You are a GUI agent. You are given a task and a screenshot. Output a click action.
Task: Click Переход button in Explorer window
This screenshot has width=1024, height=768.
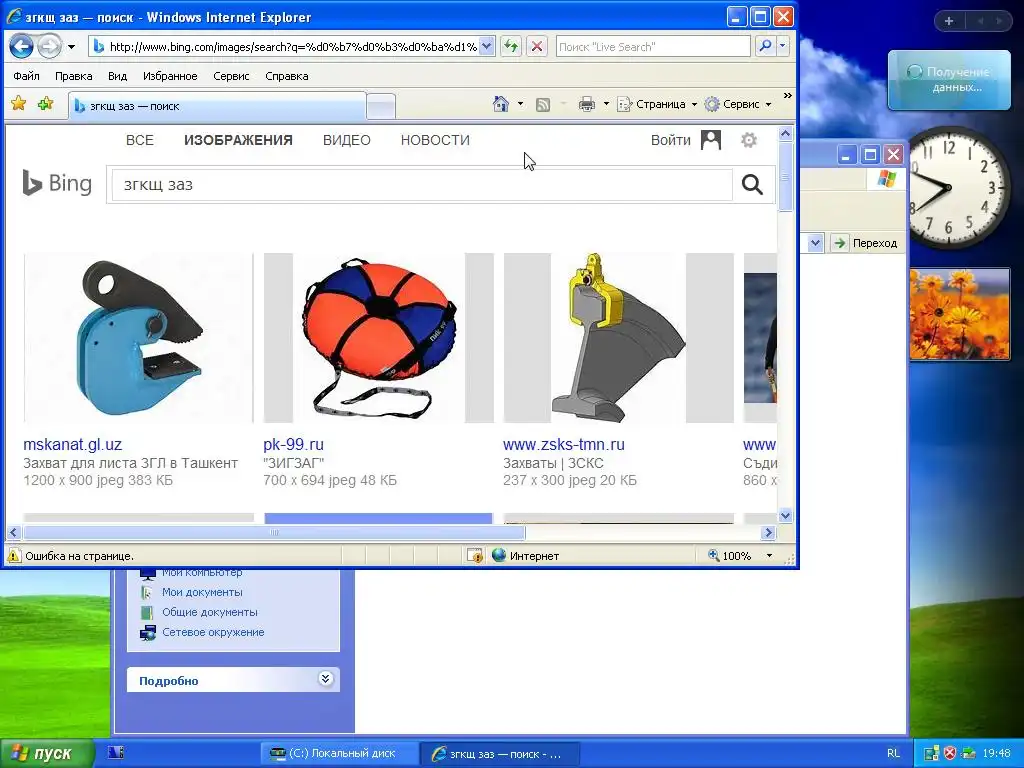coord(867,243)
